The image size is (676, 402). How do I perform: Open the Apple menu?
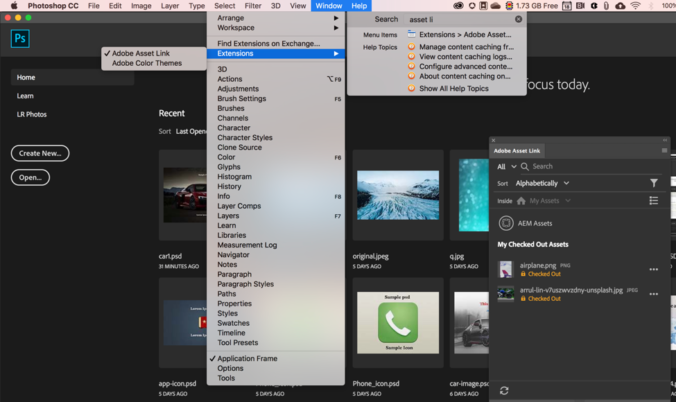14,6
